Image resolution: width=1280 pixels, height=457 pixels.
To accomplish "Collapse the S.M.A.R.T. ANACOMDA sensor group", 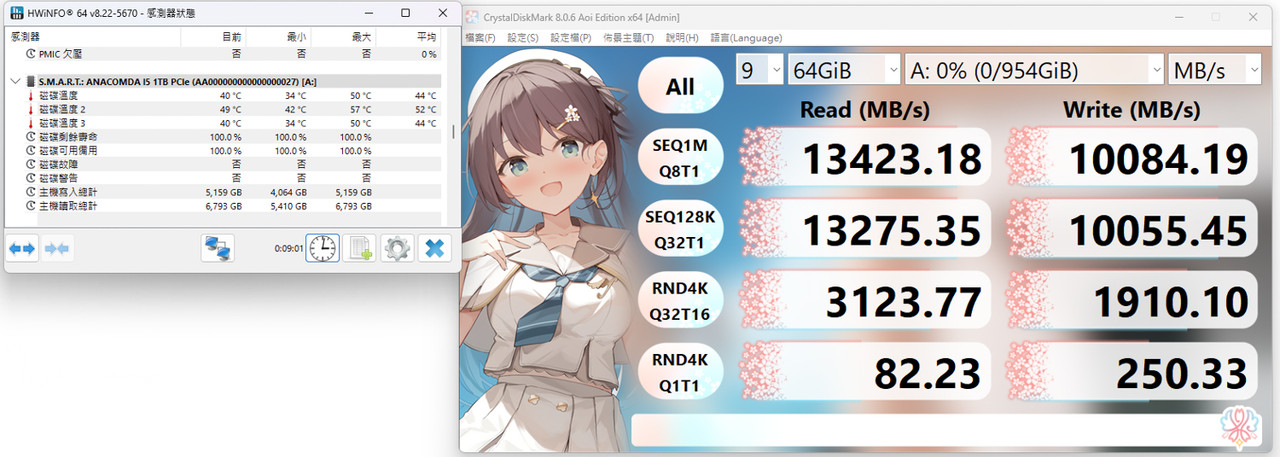I will (14, 82).
